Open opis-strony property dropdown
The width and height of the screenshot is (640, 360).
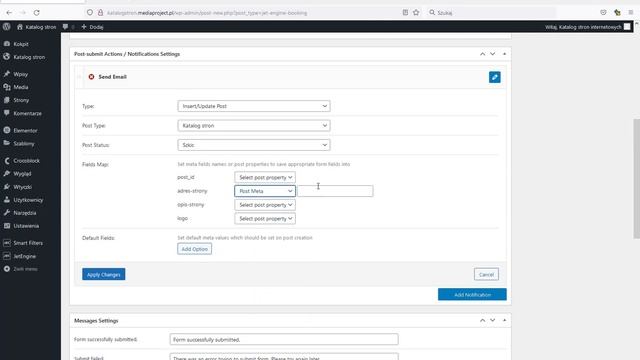pyautogui.click(x=265, y=205)
